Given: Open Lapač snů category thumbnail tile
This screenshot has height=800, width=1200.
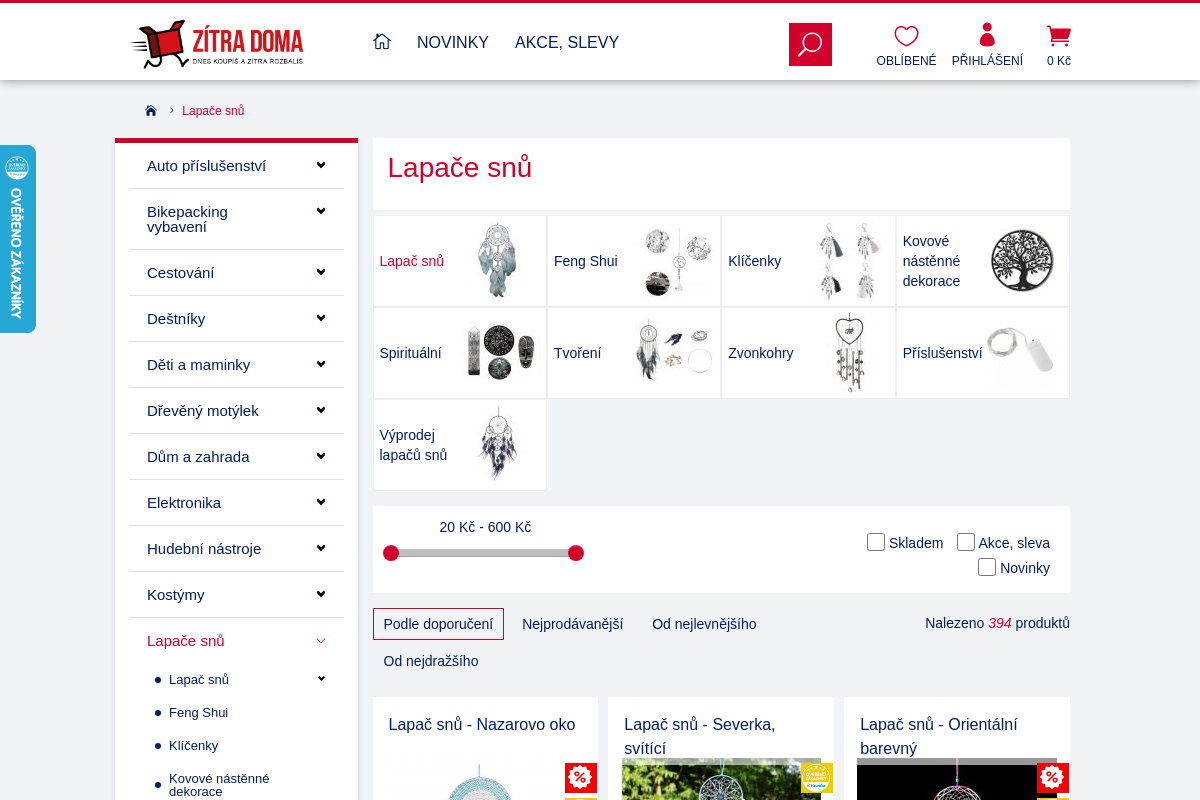Looking at the screenshot, I should click(x=460, y=261).
